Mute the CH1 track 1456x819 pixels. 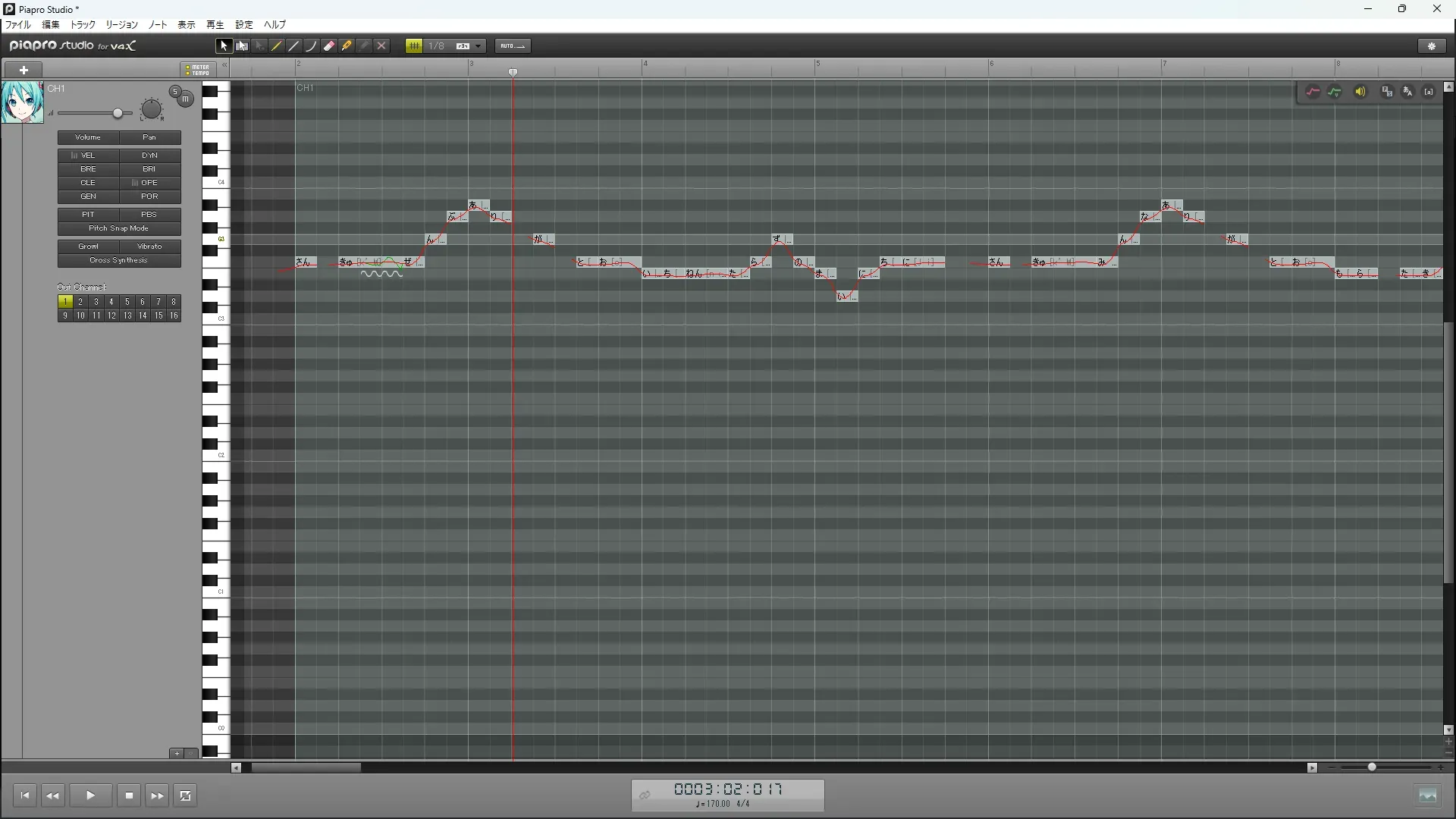186,99
